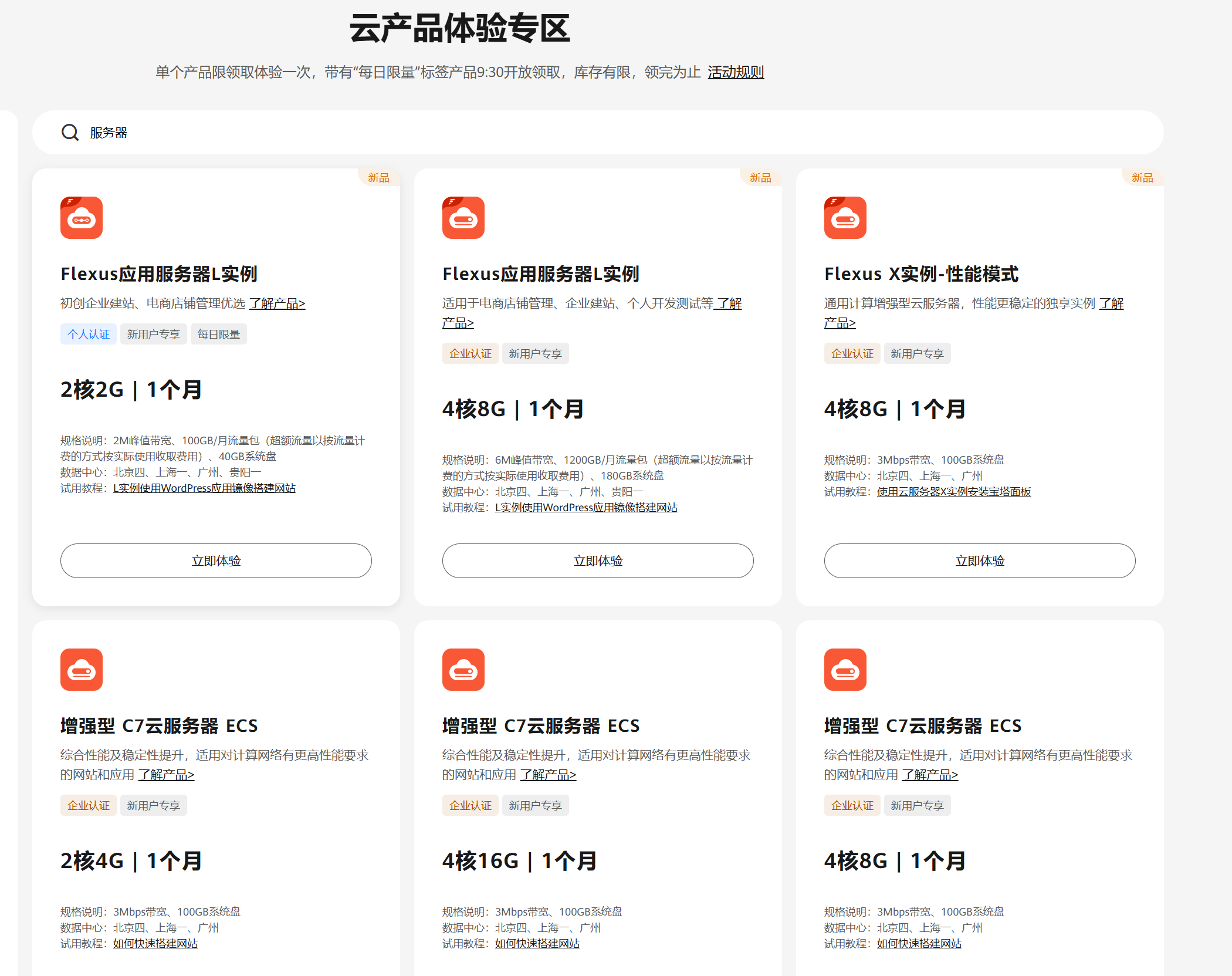Screen dimensions: 1232x976
Task: Click the 企业认证 tag on the Flexus X实例 card
Action: tap(852, 353)
